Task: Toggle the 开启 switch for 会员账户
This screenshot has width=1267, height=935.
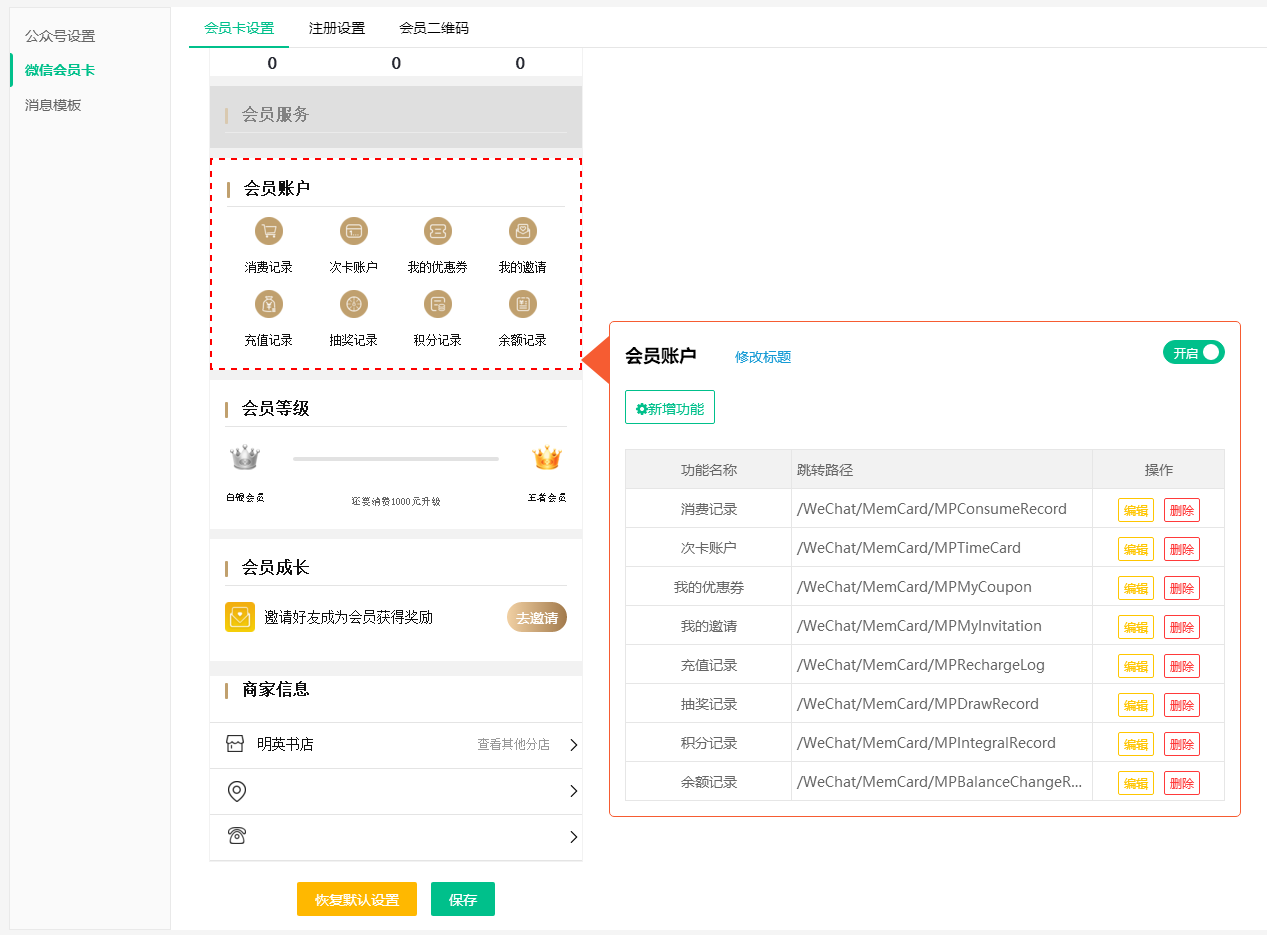Action: pyautogui.click(x=1193, y=353)
